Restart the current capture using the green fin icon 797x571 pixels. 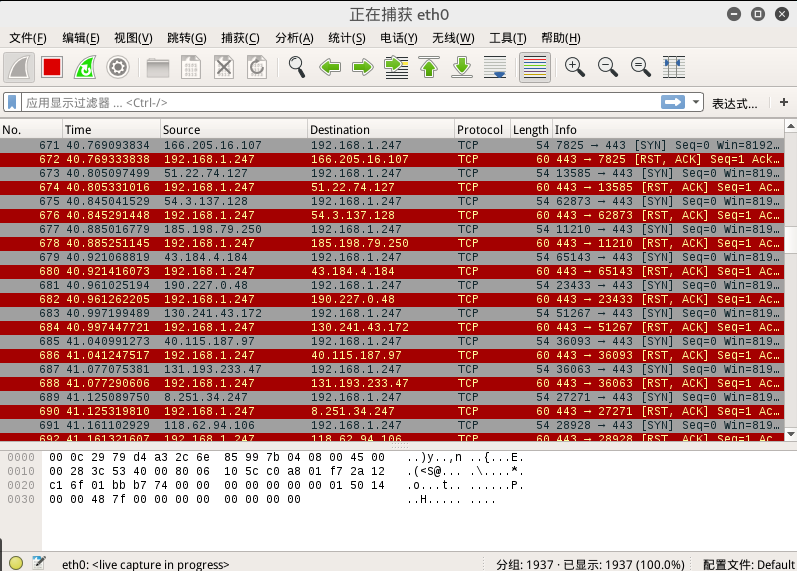click(x=85, y=67)
